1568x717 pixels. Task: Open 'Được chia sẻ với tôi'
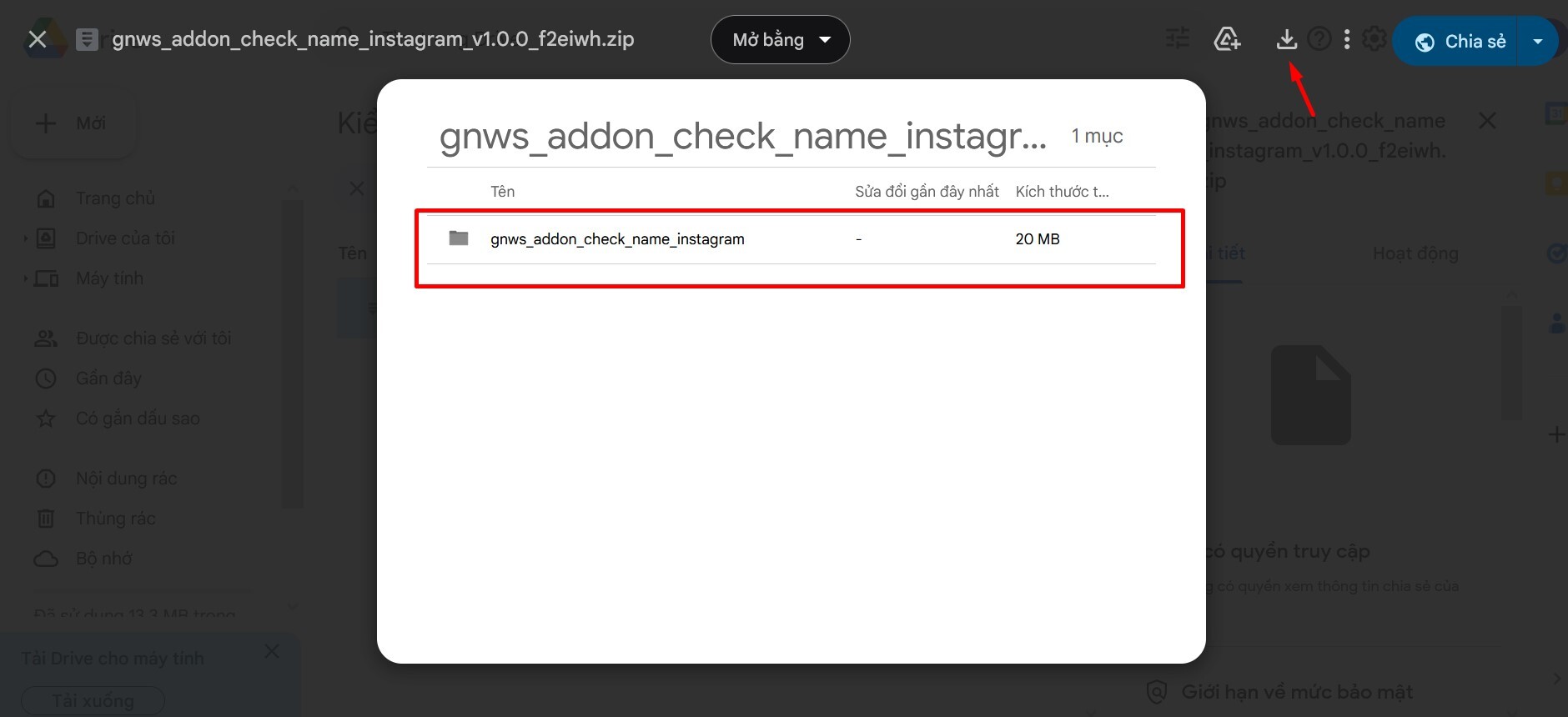(x=153, y=338)
